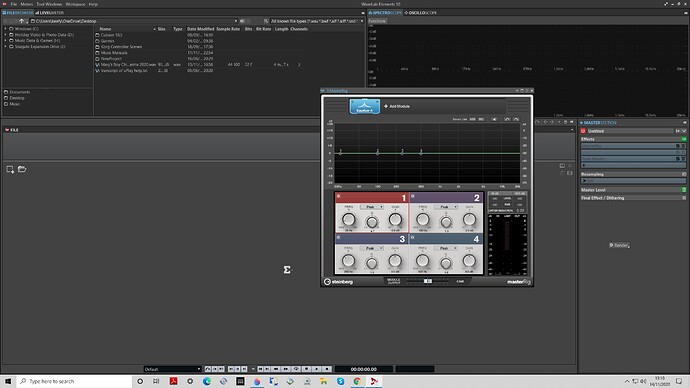Click the WaveLab icon on the taskbar
This screenshot has height=388, width=690.
(374, 381)
